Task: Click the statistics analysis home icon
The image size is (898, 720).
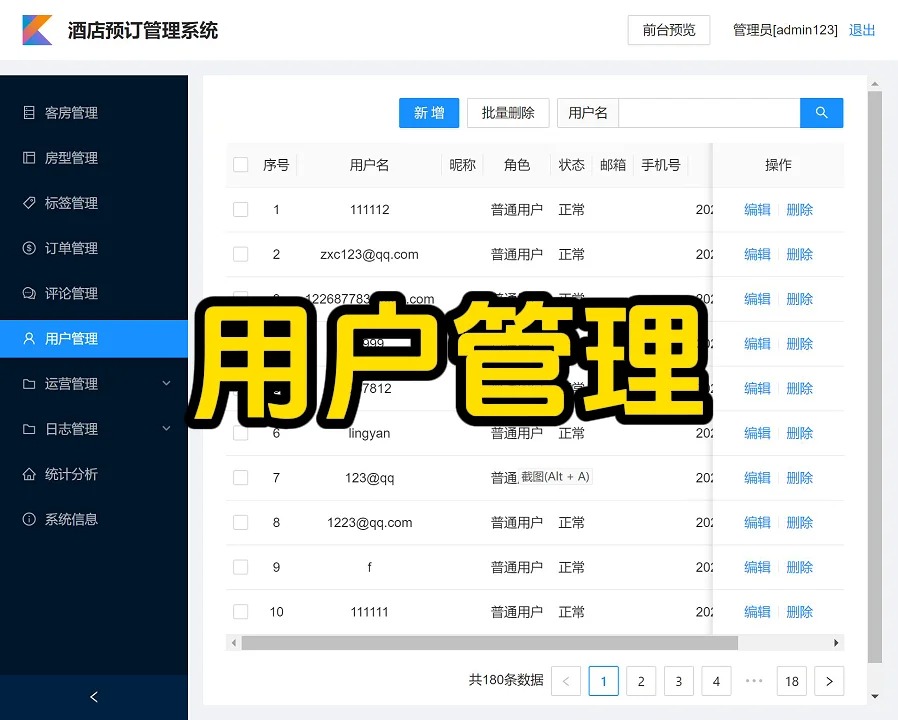Action: [x=29, y=474]
